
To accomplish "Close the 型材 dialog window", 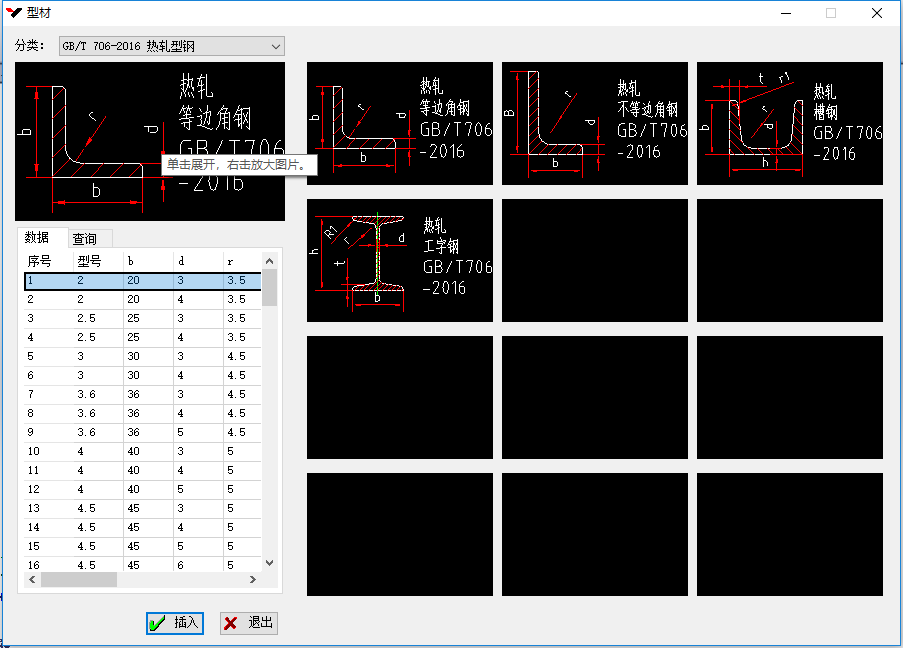I will pyautogui.click(x=876, y=14).
